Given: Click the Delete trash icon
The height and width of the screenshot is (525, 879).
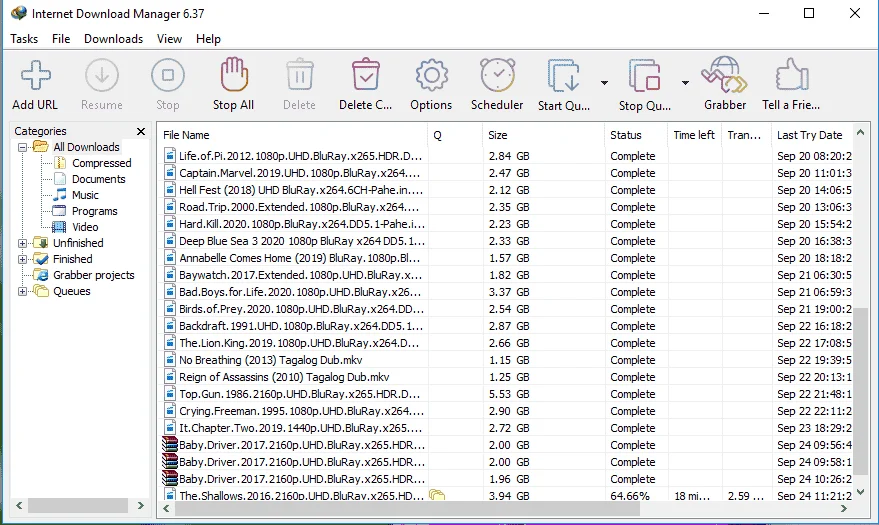Looking at the screenshot, I should point(299,75).
